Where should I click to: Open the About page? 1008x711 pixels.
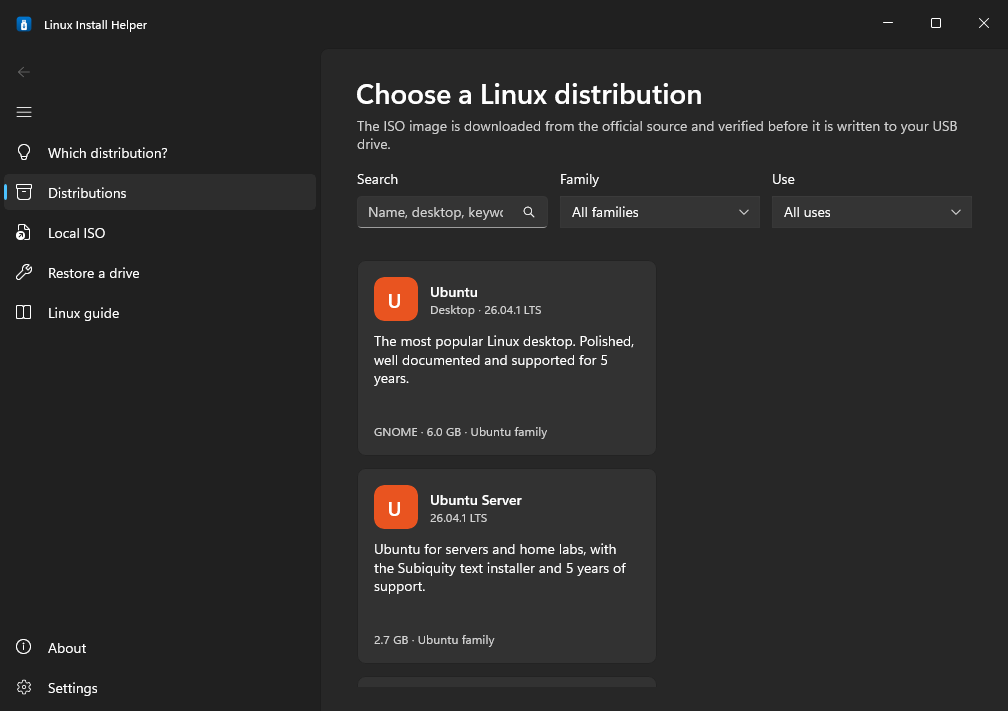160,647
